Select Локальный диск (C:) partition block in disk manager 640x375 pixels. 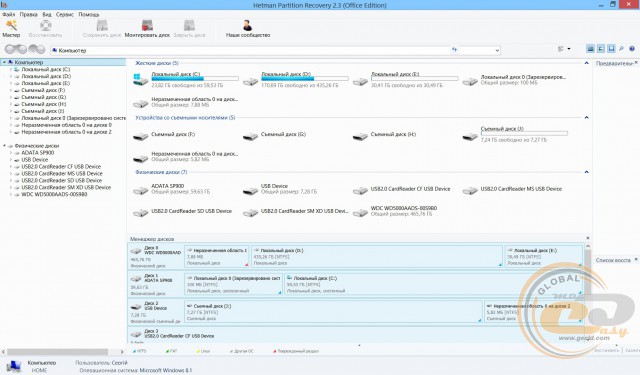tap(433, 284)
